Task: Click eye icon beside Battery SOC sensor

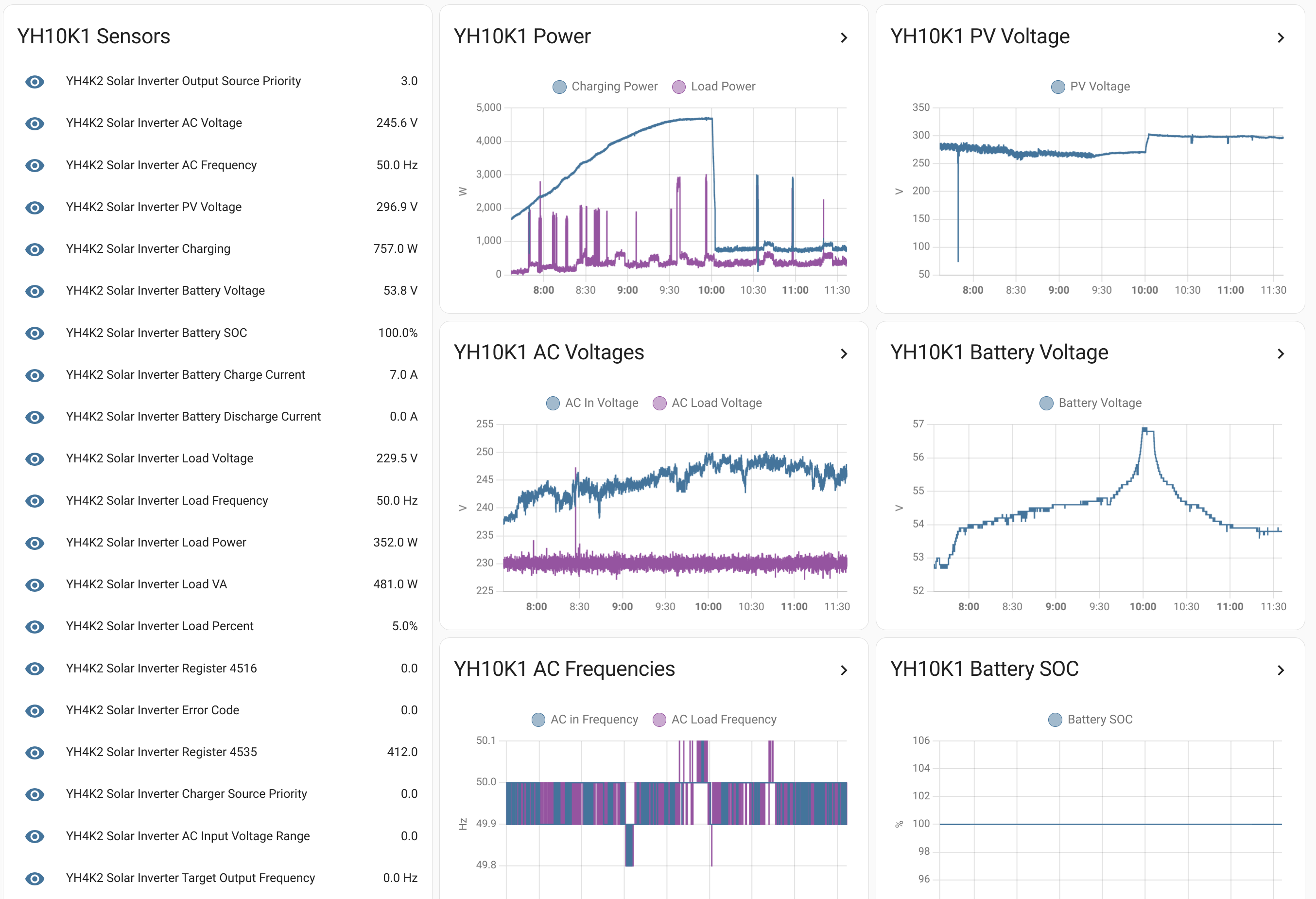Action: tap(35, 333)
